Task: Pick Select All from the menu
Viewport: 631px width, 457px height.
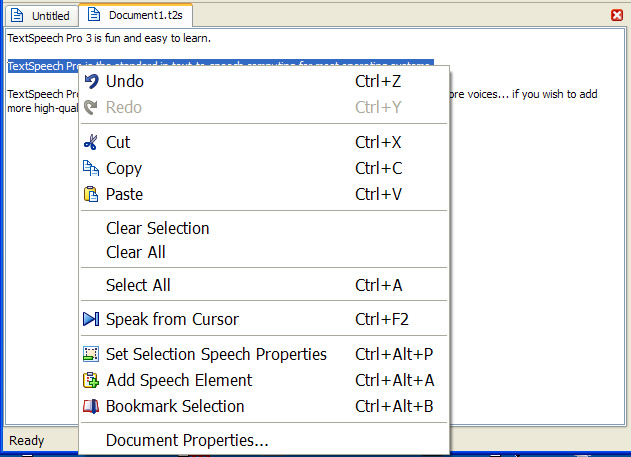Action: pyautogui.click(x=138, y=285)
